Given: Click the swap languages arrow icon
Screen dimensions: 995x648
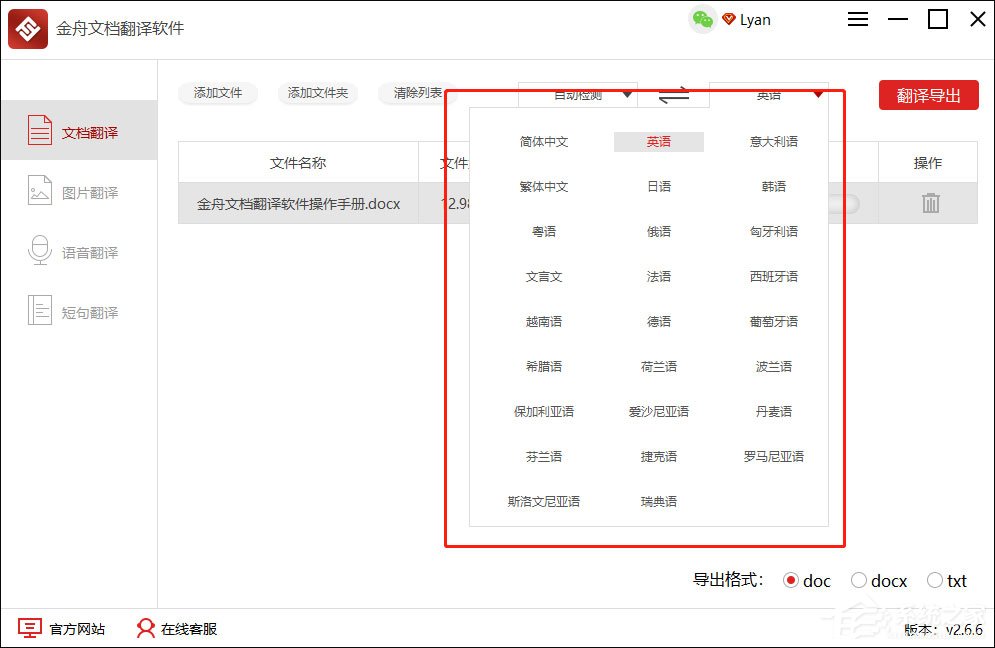Looking at the screenshot, I should click(673, 94).
